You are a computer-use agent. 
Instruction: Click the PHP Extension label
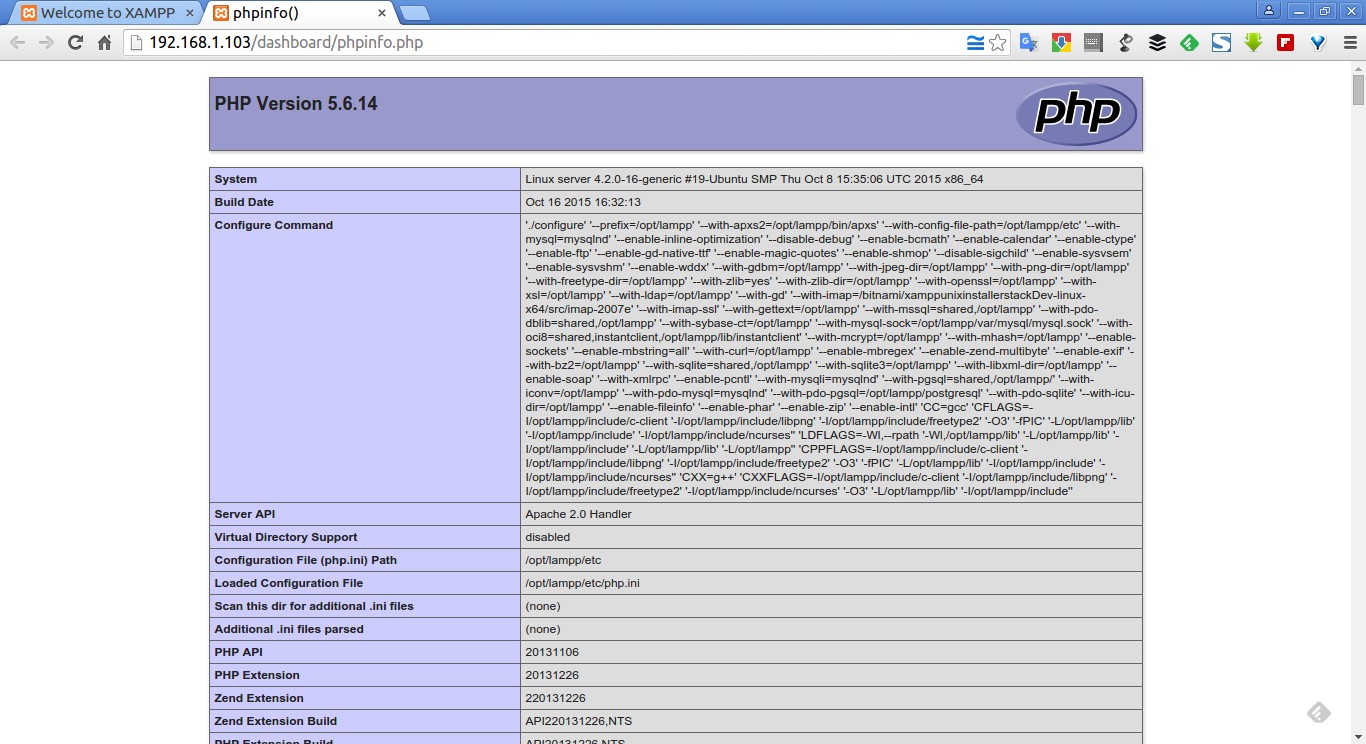[257, 675]
